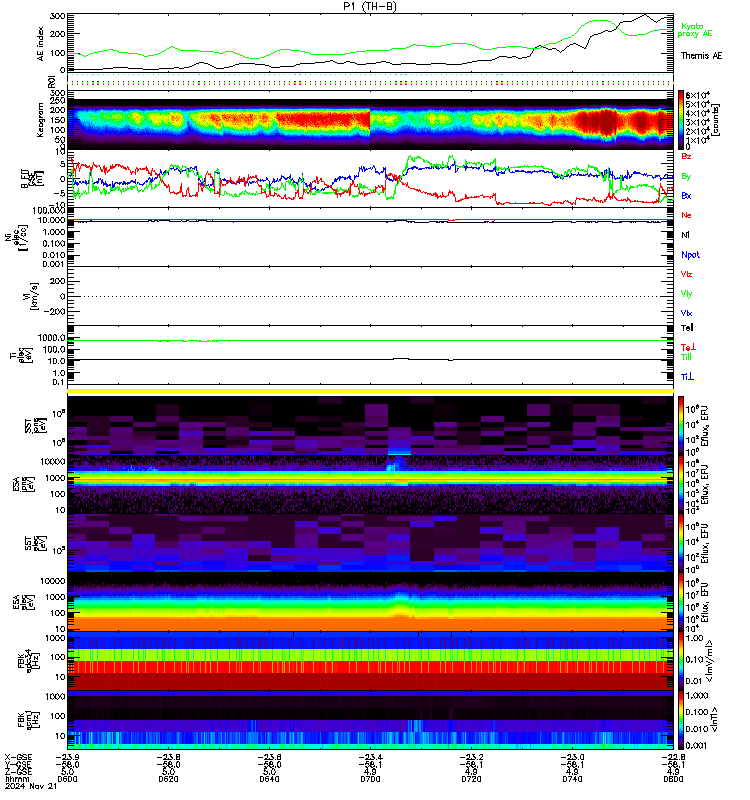Select the X-GSE value -22.8
The height and width of the screenshot is (800, 750).
click(673, 758)
